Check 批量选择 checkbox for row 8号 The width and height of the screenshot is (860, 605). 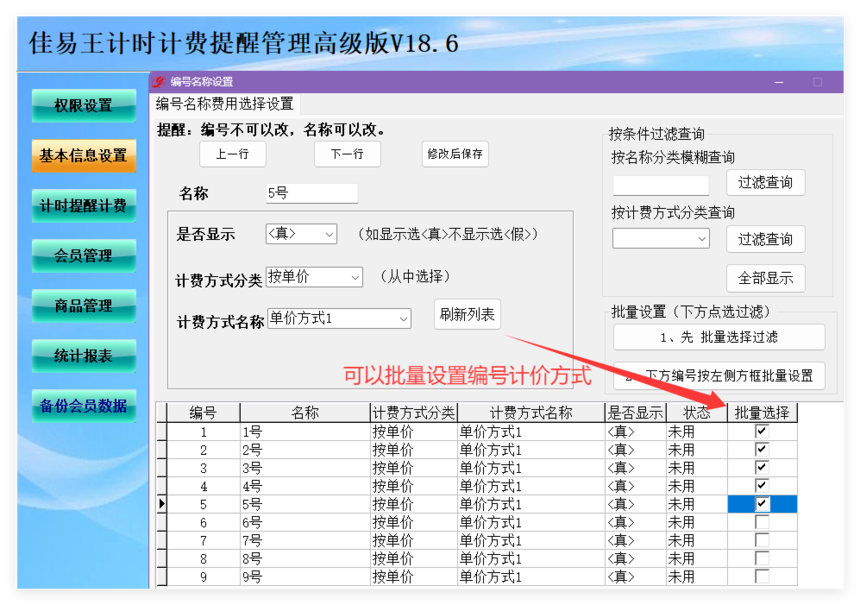pos(761,558)
